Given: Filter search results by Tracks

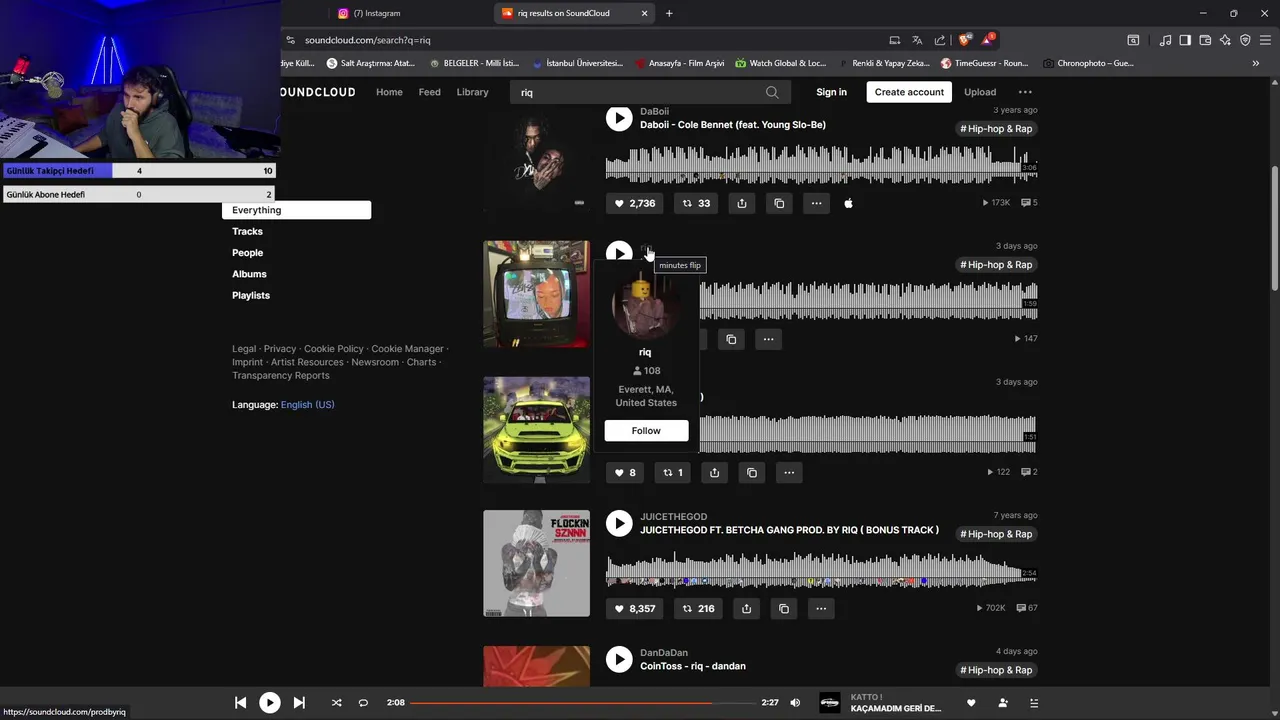Looking at the screenshot, I should click(x=247, y=231).
